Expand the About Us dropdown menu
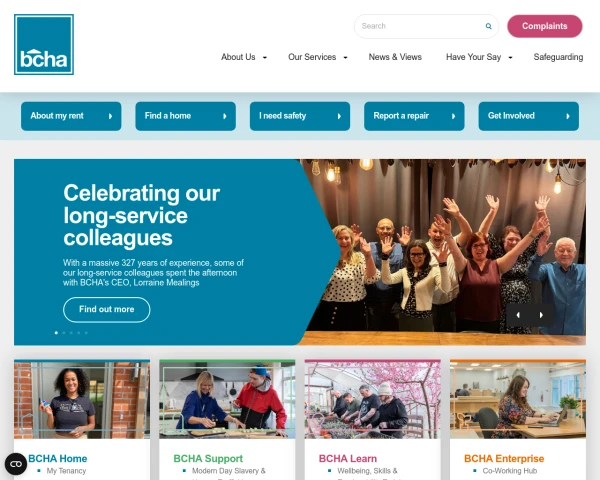600x480 pixels. (x=244, y=57)
